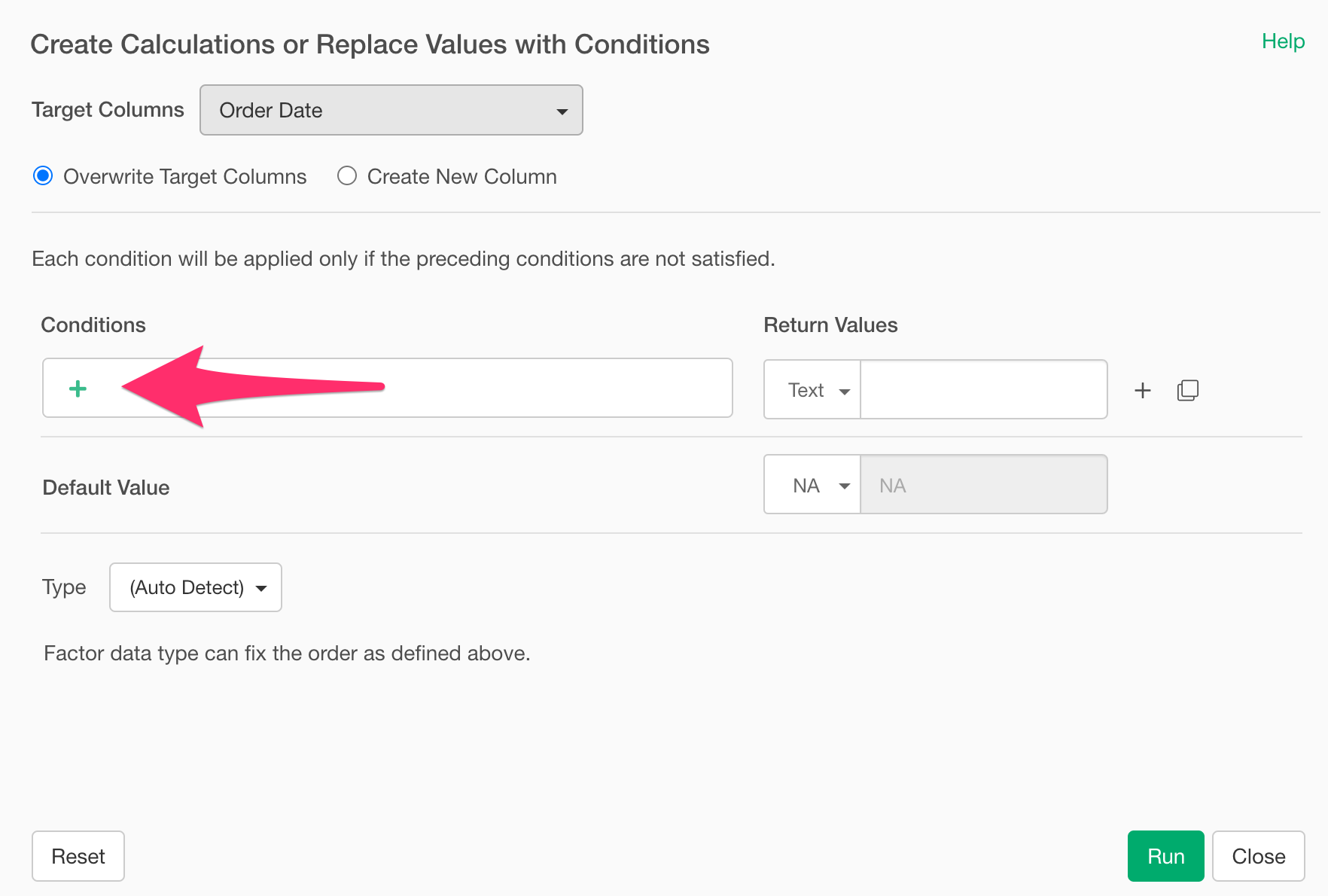Click the caret next to NA selector
This screenshot has width=1328, height=896.
(x=845, y=486)
